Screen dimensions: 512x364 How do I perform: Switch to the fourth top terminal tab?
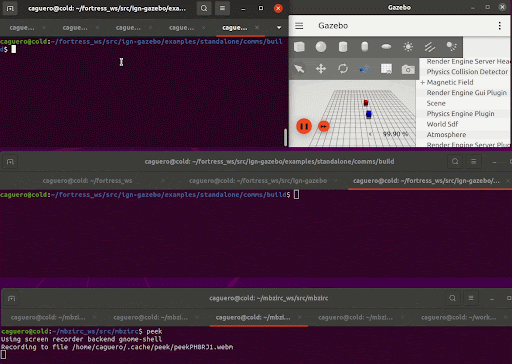point(181,28)
